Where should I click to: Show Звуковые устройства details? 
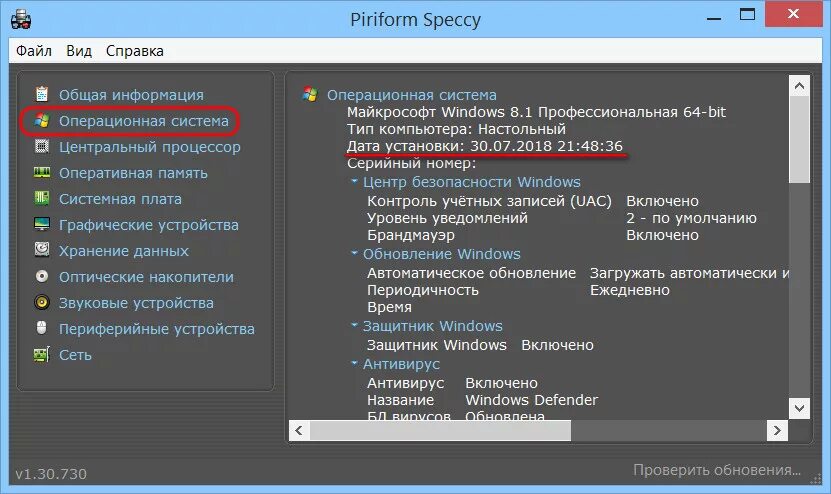[136, 303]
